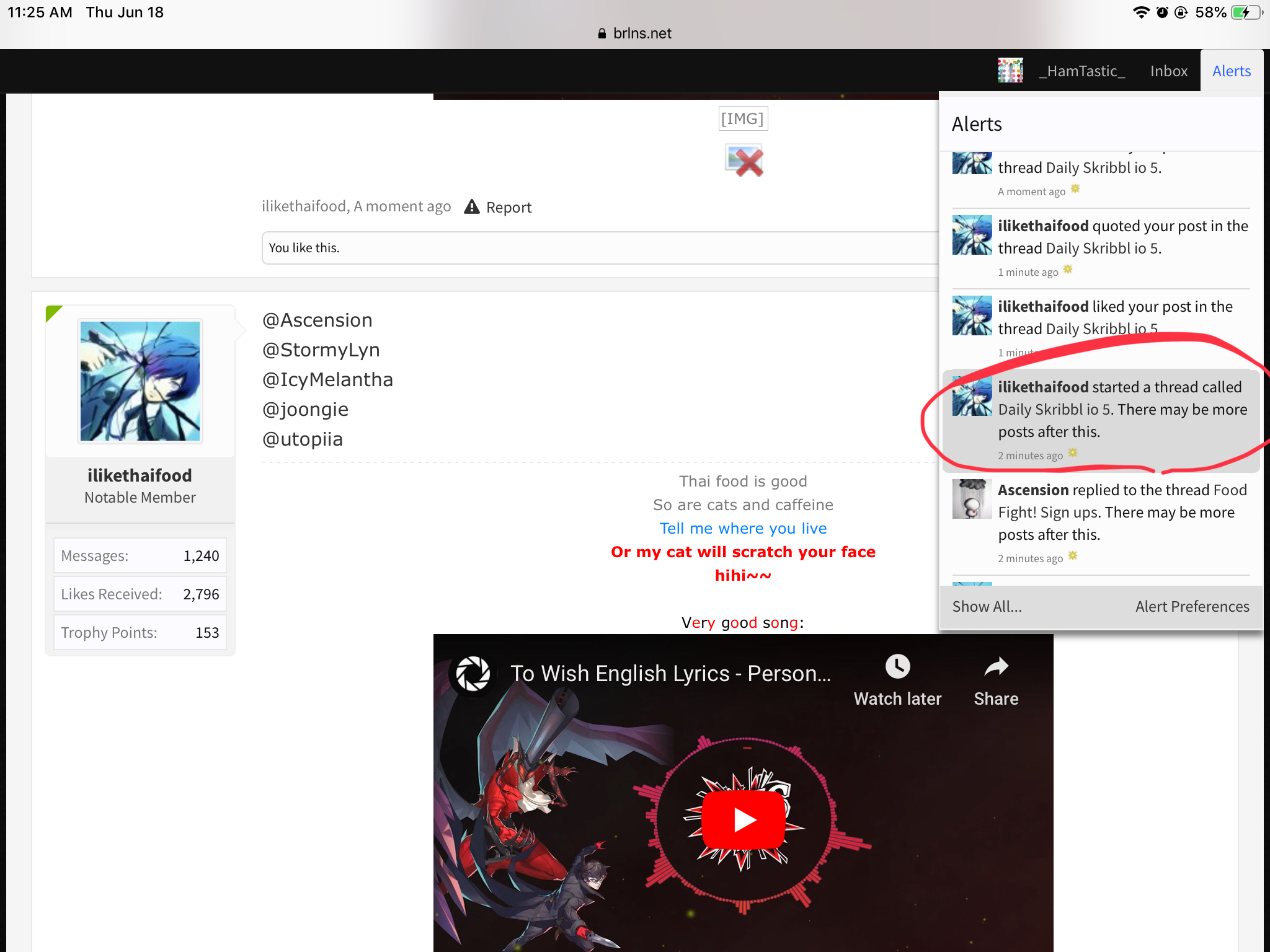This screenshot has height=952, width=1270.
Task: Open the Alerts tab
Action: 1232,71
